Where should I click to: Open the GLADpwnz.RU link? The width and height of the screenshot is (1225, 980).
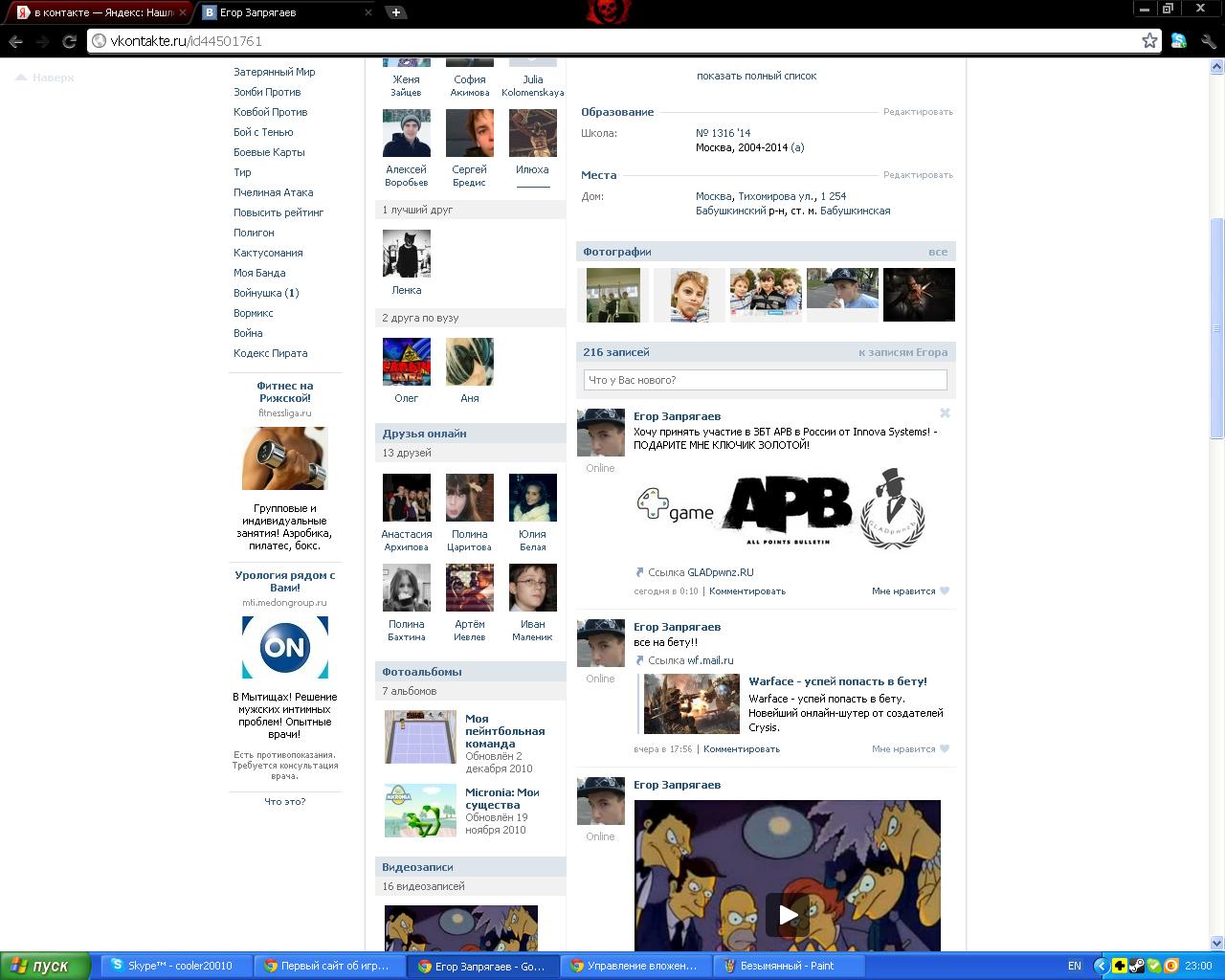point(720,572)
